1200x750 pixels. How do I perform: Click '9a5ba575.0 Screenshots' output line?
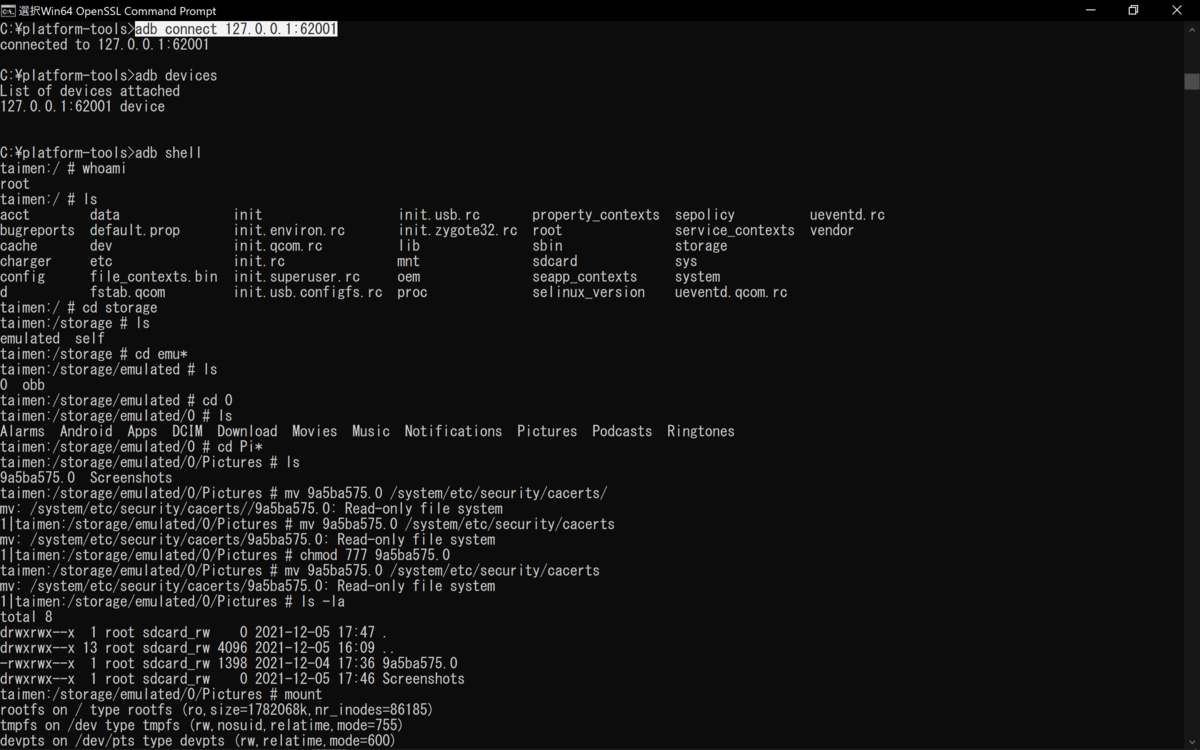(x=86, y=478)
